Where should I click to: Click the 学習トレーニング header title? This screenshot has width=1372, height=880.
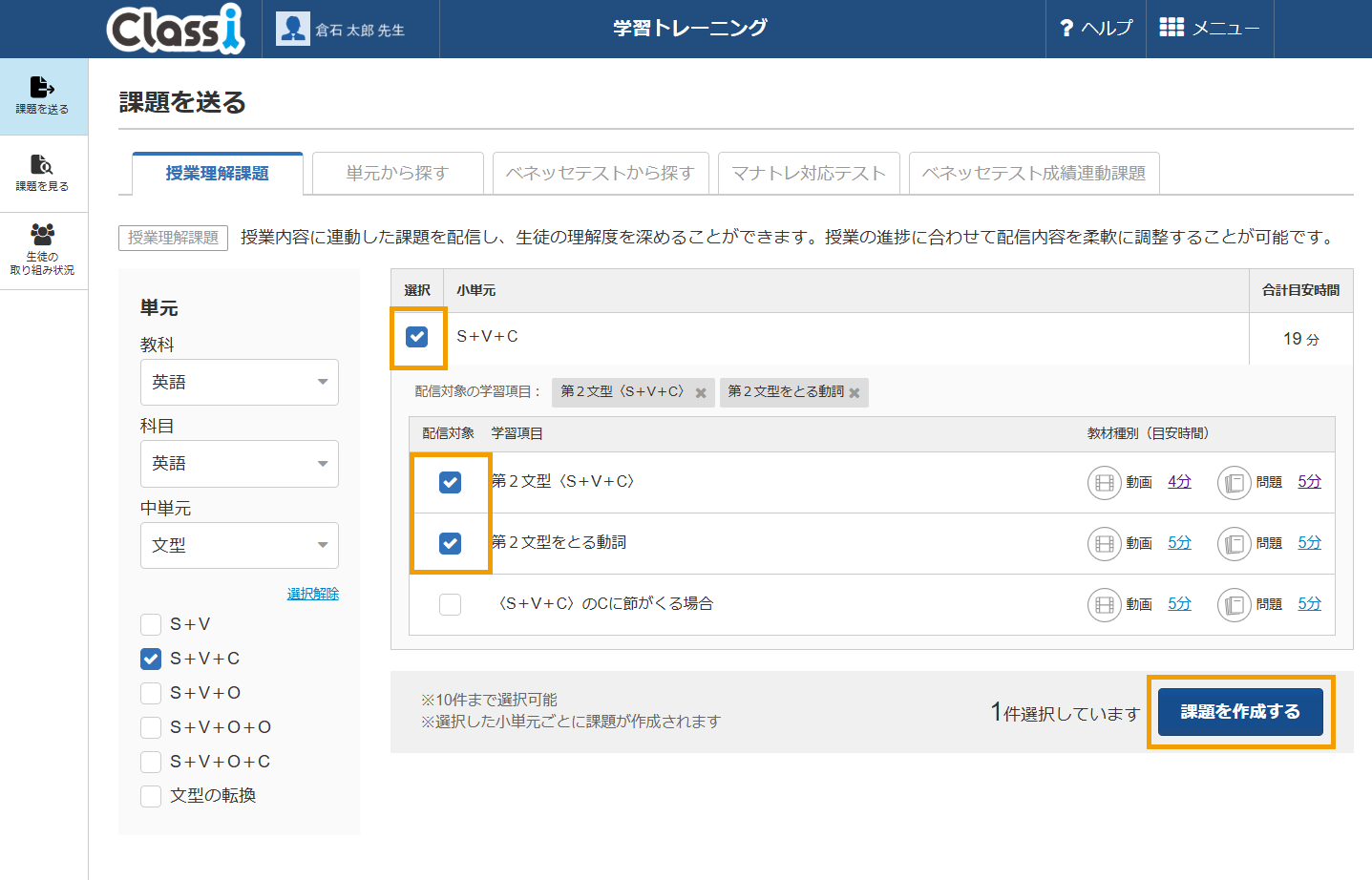click(x=689, y=28)
